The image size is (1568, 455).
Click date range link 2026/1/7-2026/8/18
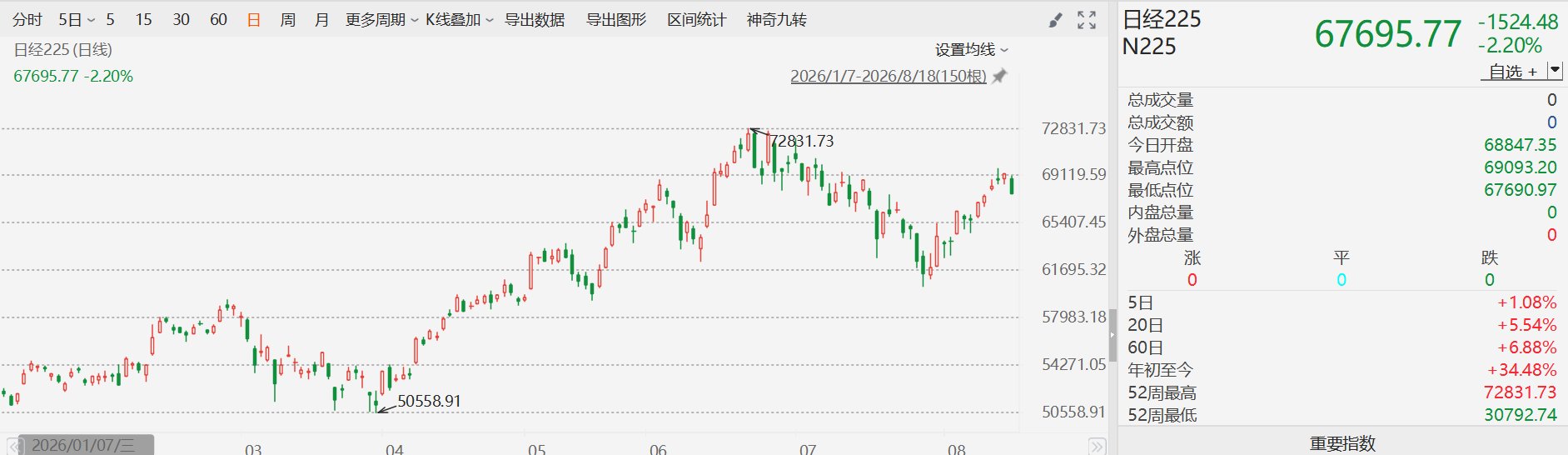coord(889,76)
